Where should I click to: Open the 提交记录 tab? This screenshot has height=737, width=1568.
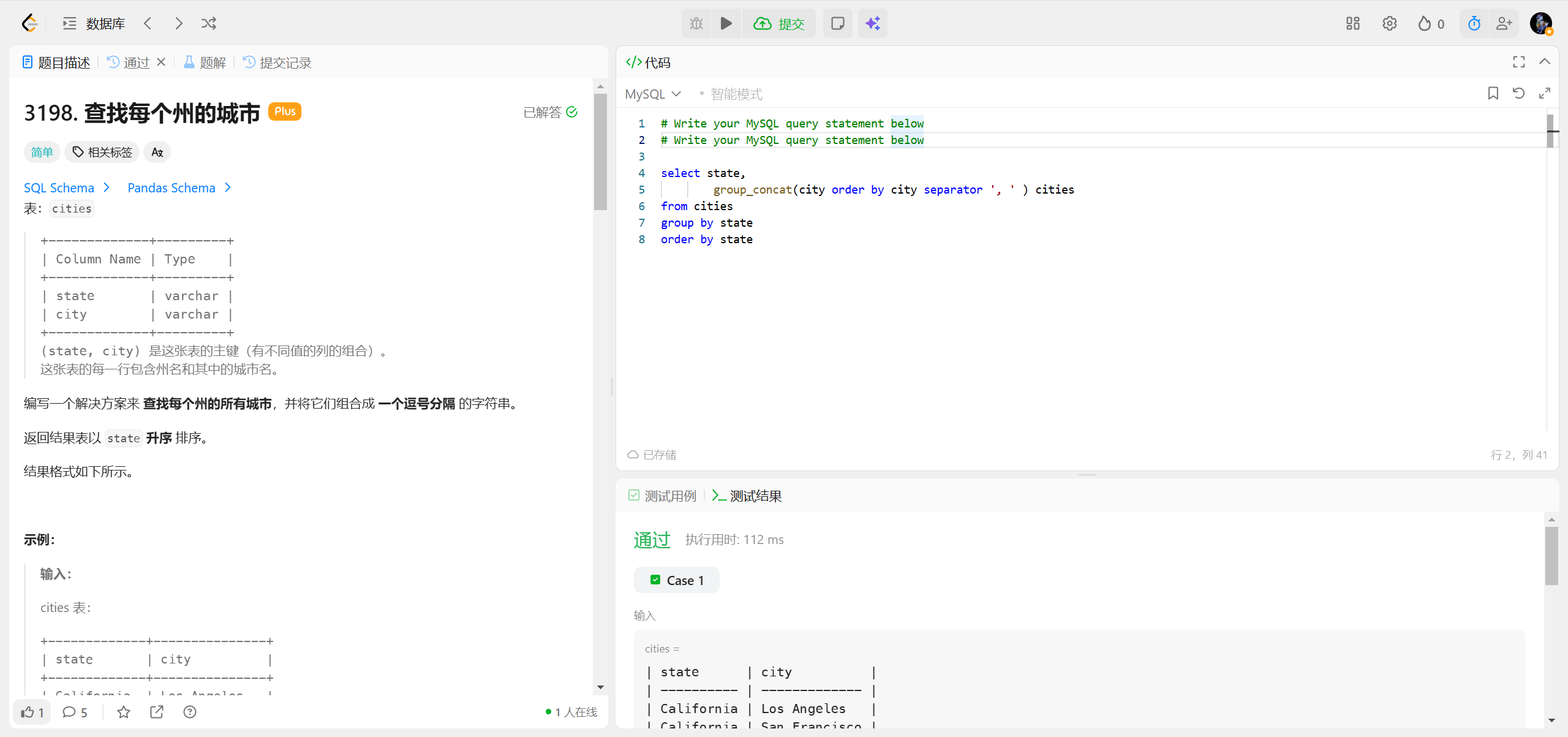click(x=277, y=62)
